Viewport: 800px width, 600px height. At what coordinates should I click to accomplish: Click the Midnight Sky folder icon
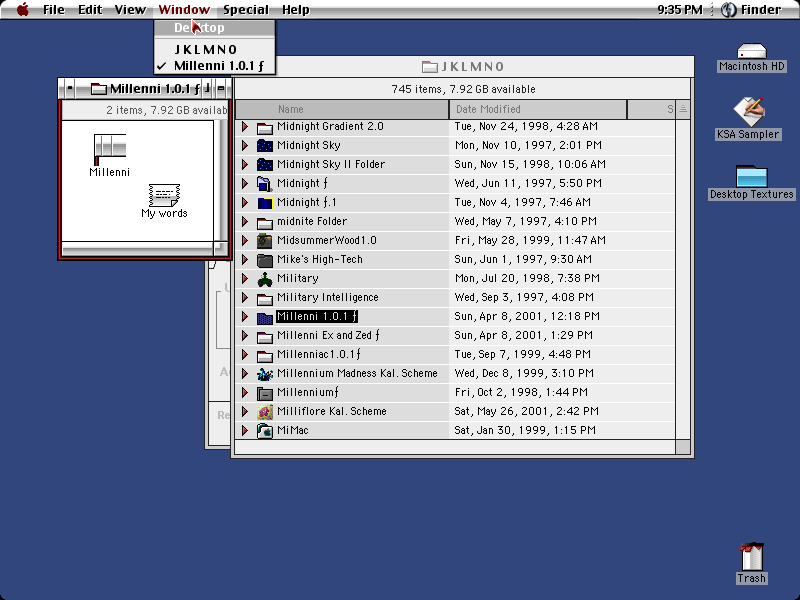click(264, 145)
